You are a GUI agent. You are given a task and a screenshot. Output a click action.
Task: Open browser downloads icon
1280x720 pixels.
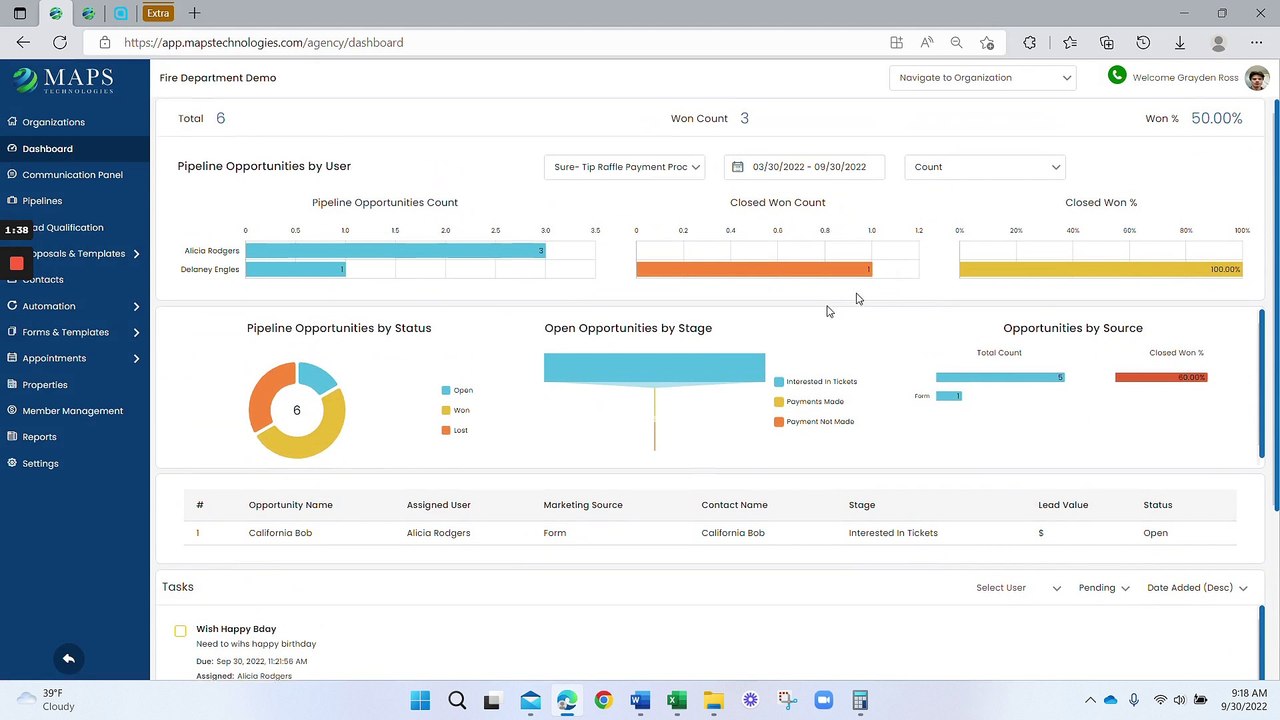[x=1180, y=42]
